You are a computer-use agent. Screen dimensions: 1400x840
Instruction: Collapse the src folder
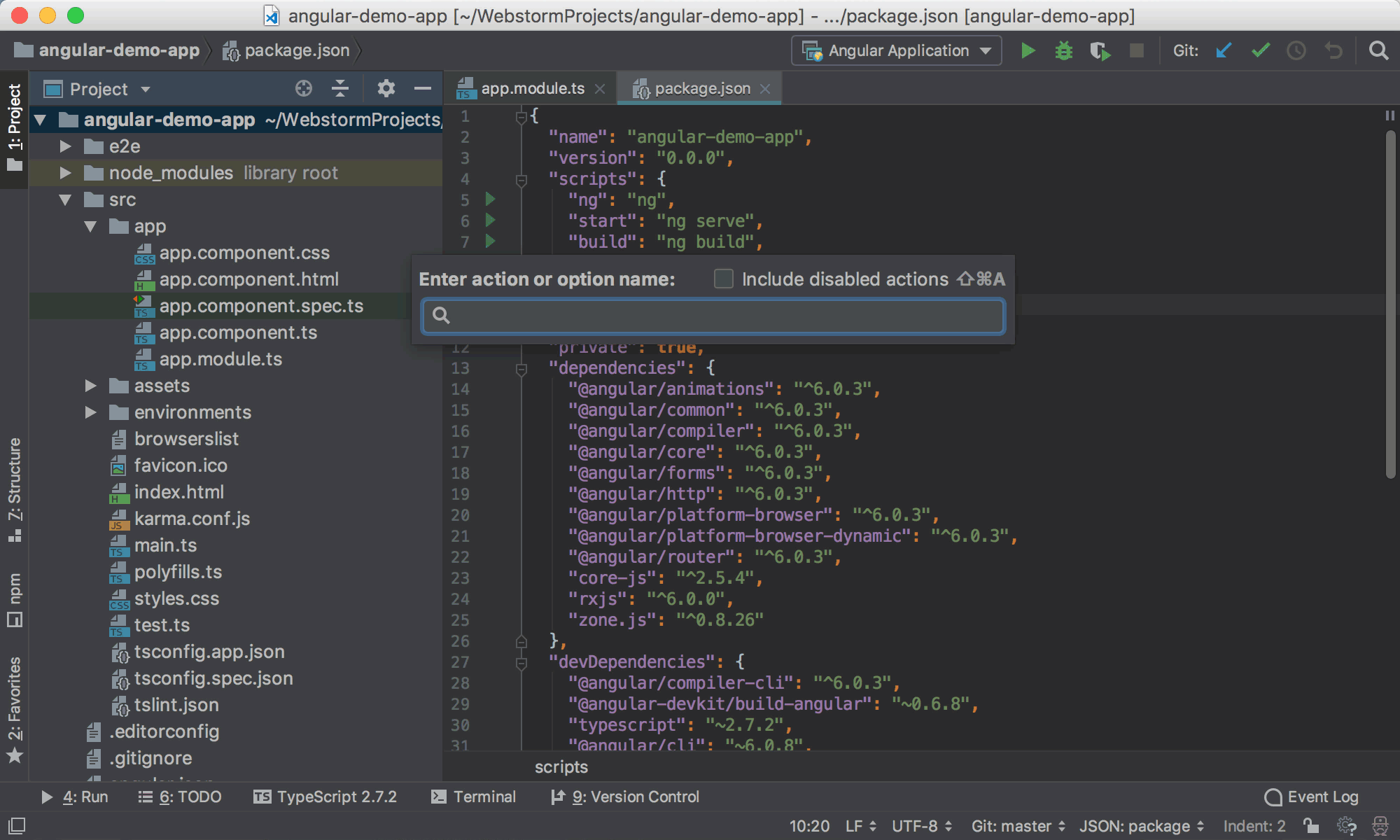tap(65, 199)
